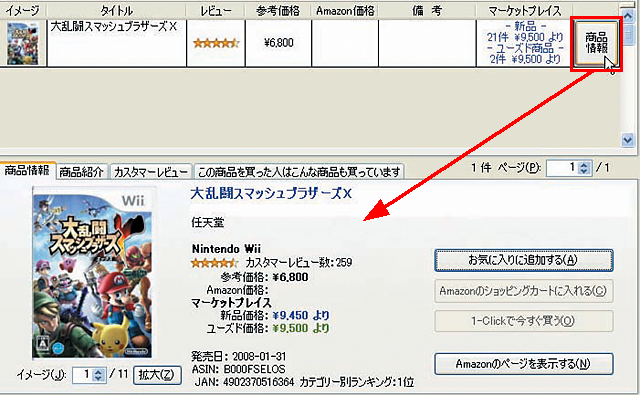Click the page number down arrow
The width and height of the screenshot is (640, 395).
[x=584, y=171]
